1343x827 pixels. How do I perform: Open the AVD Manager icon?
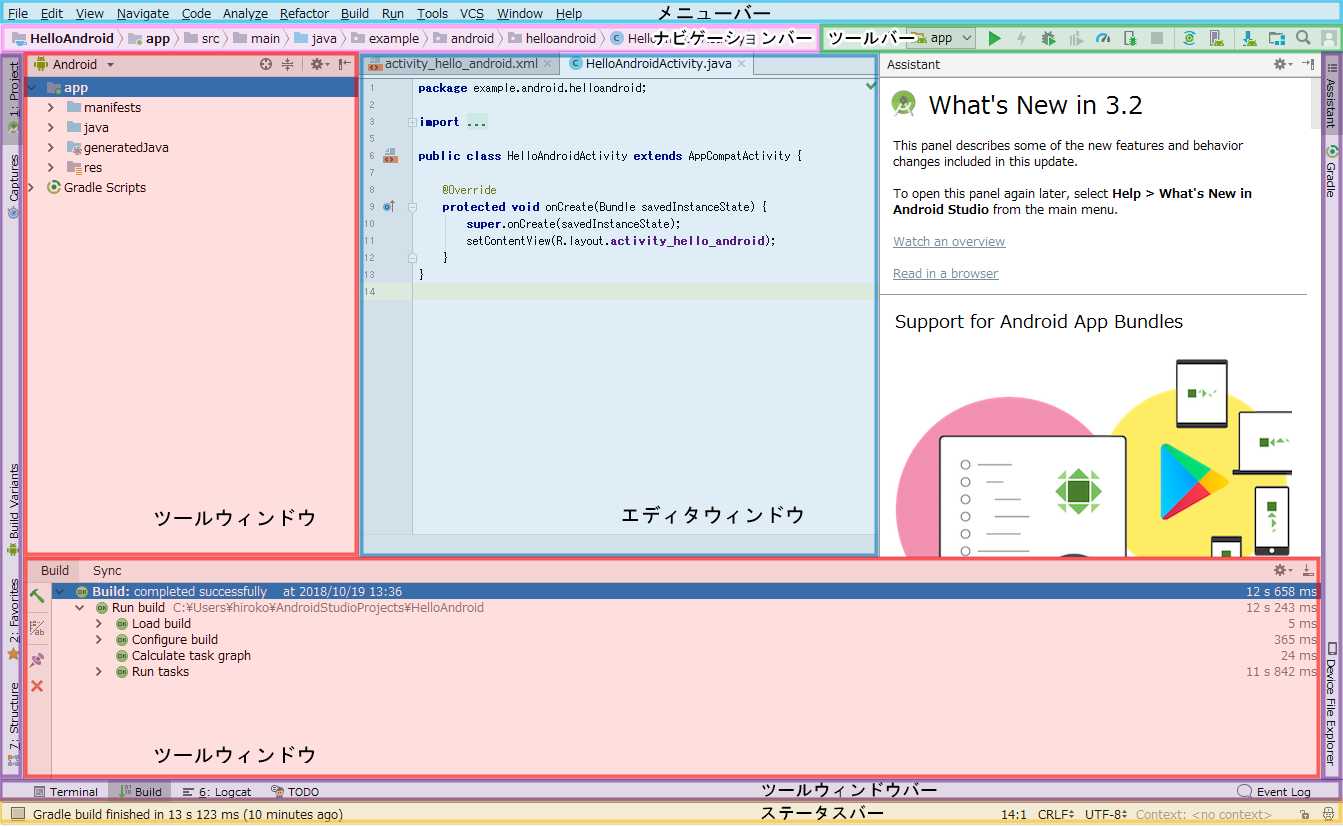1216,38
